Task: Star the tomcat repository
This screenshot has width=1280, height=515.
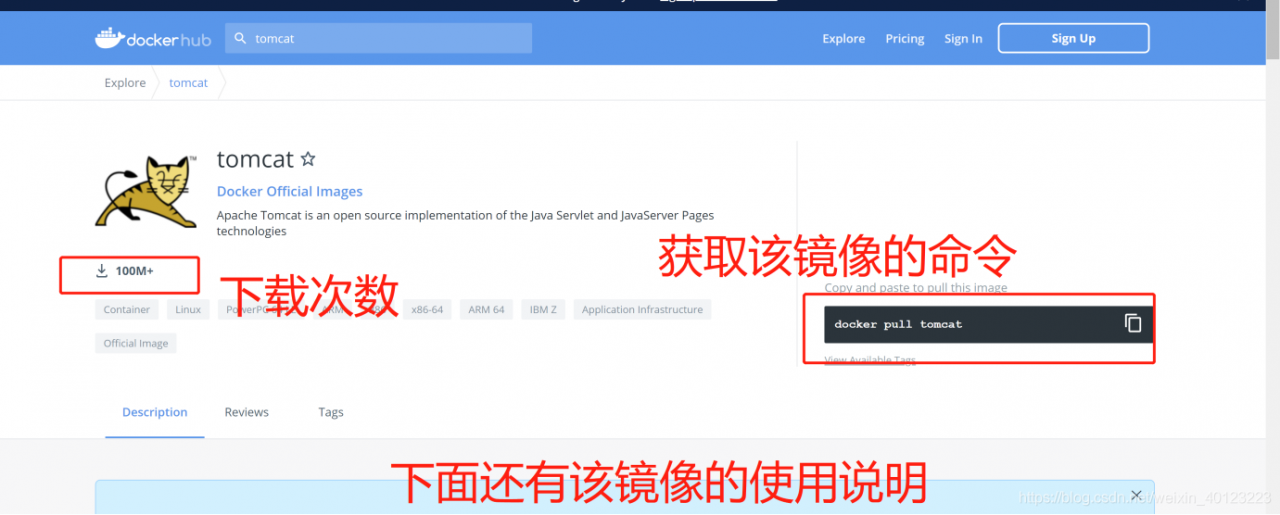Action: coord(308,159)
